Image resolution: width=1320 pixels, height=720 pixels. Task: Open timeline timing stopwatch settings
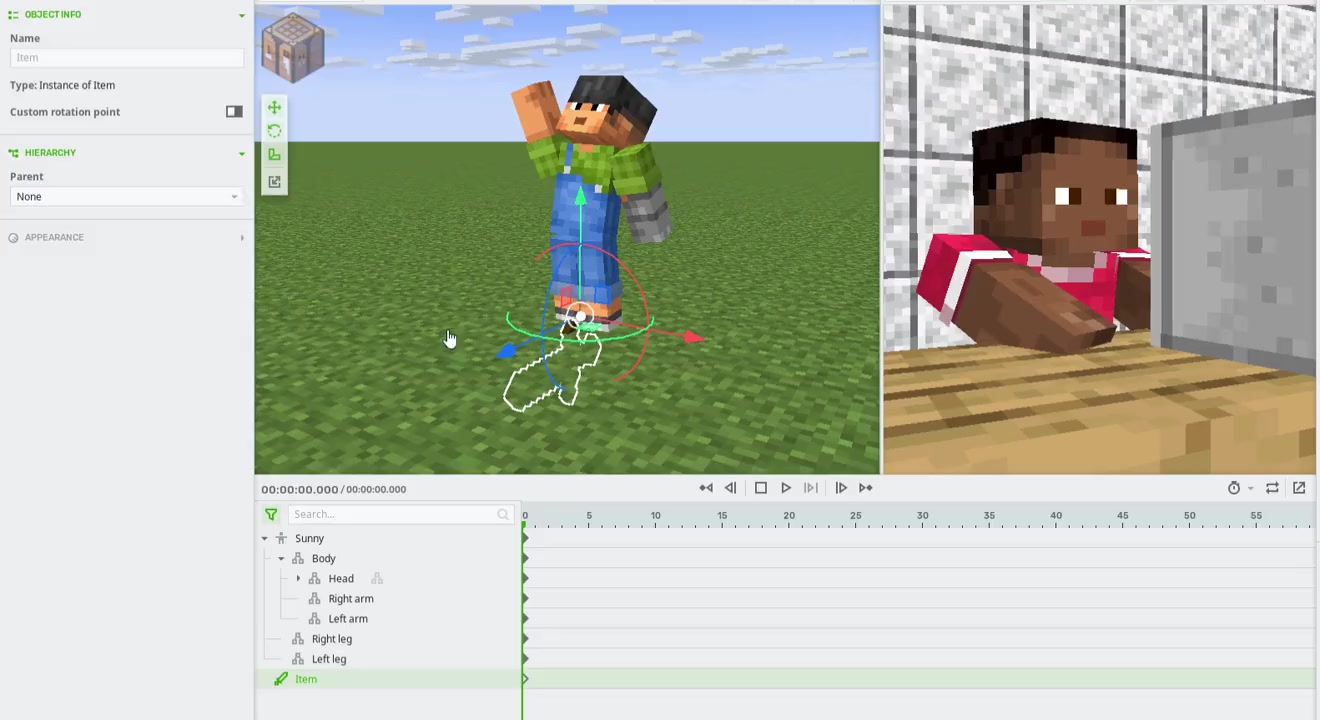(x=1234, y=488)
